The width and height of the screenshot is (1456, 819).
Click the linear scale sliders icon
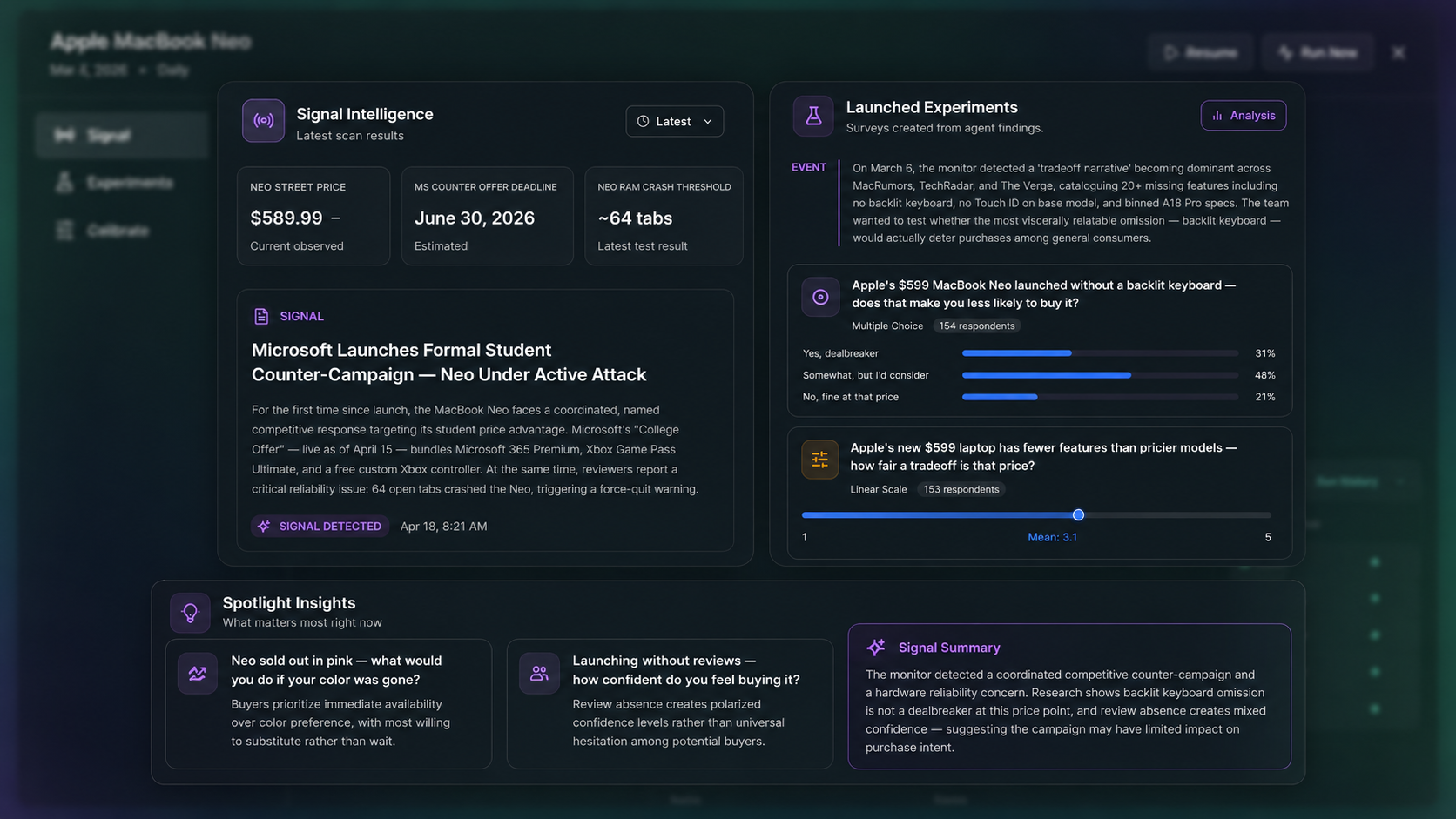[x=819, y=460]
